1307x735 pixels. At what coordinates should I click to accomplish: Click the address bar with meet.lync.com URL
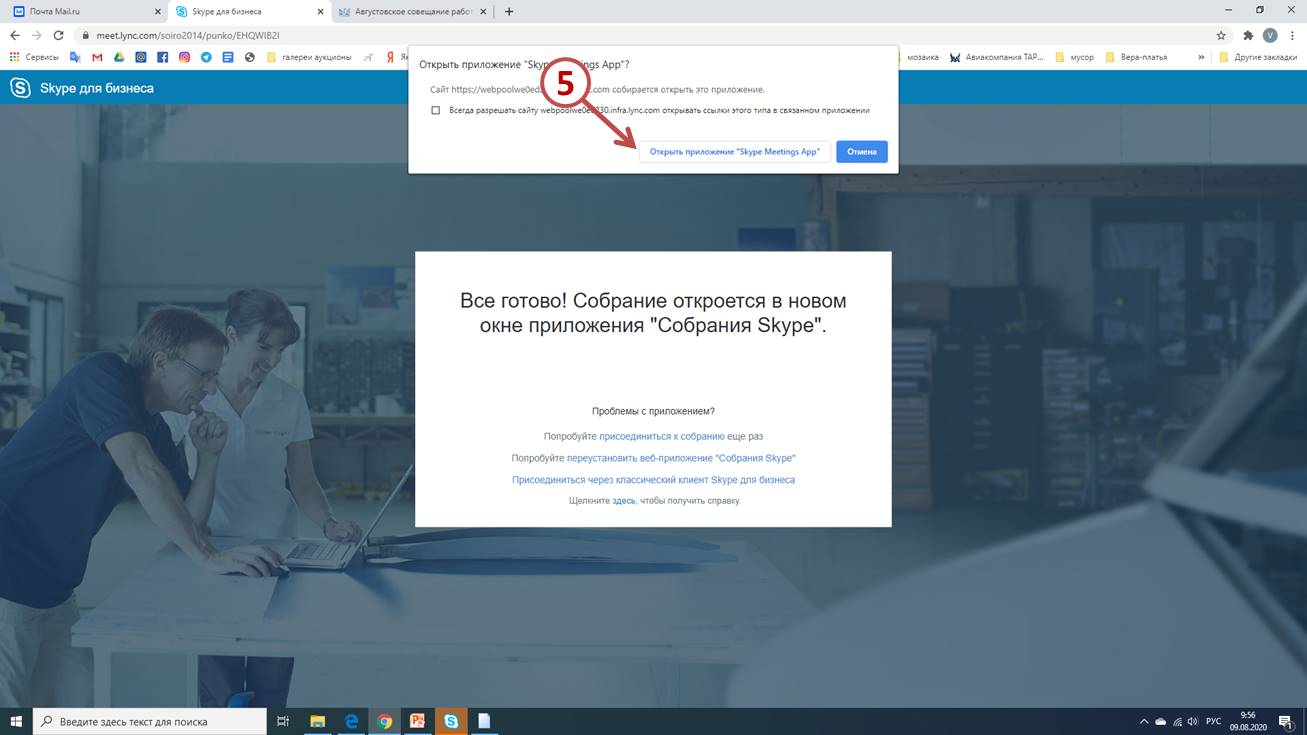pyautogui.click(x=640, y=35)
